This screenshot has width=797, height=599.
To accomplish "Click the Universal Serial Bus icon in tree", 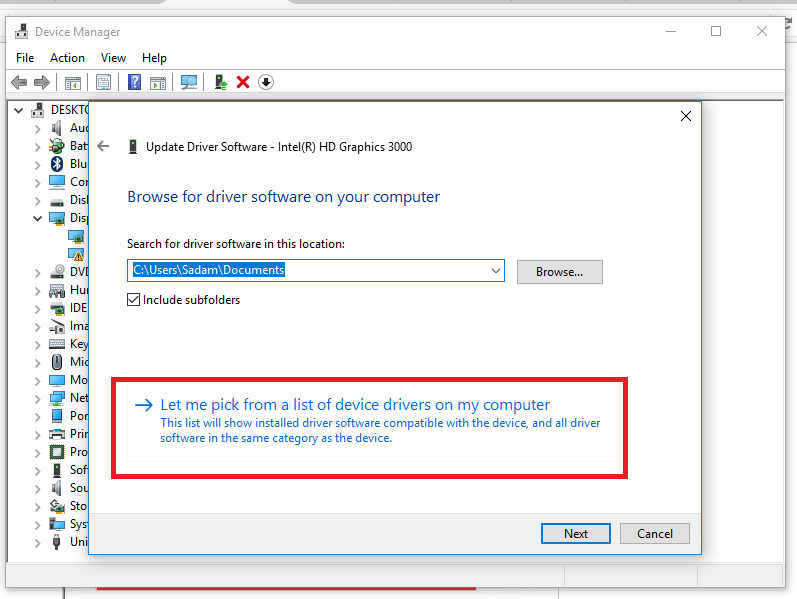I will coord(57,542).
